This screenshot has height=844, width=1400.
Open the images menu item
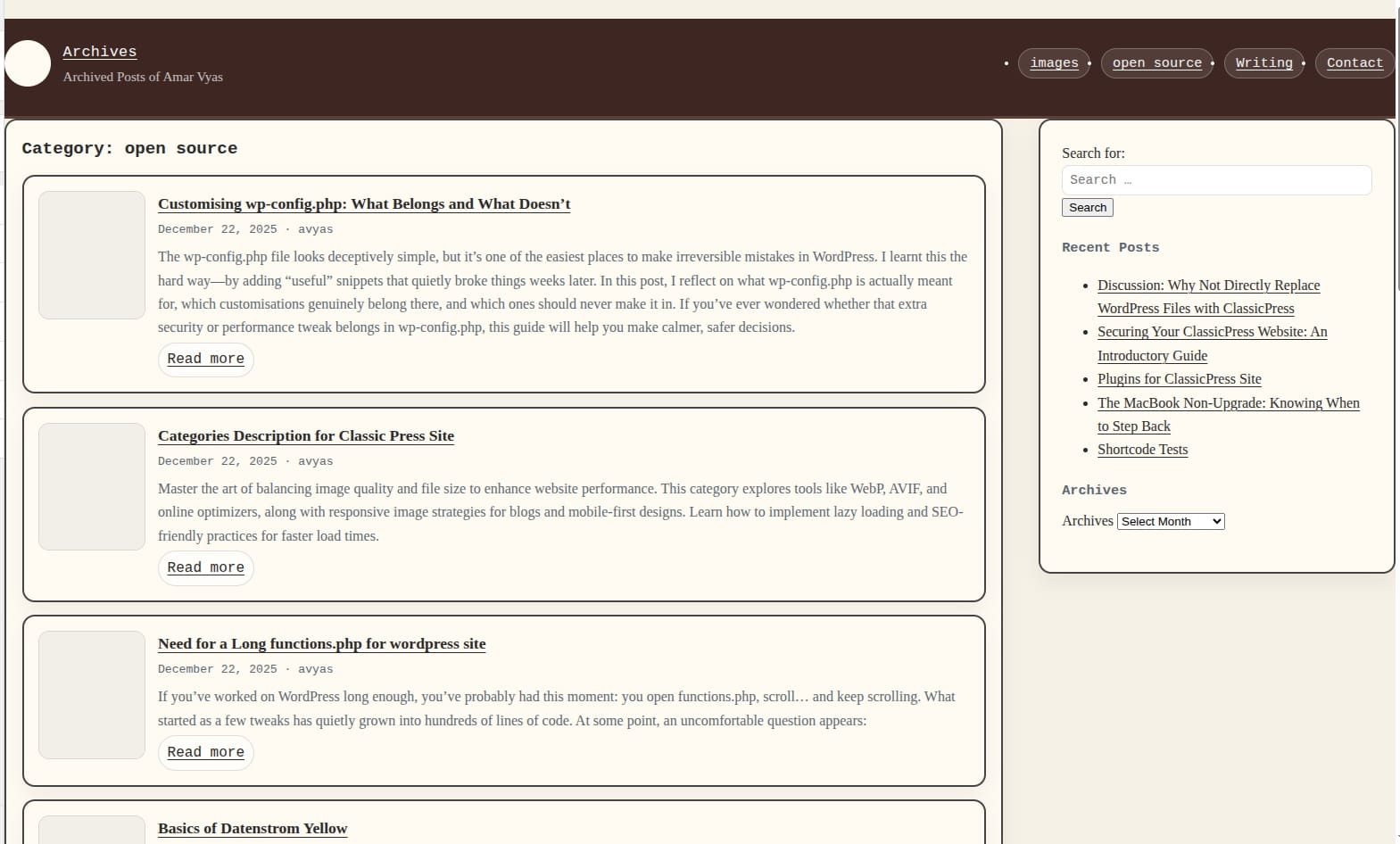[1054, 63]
